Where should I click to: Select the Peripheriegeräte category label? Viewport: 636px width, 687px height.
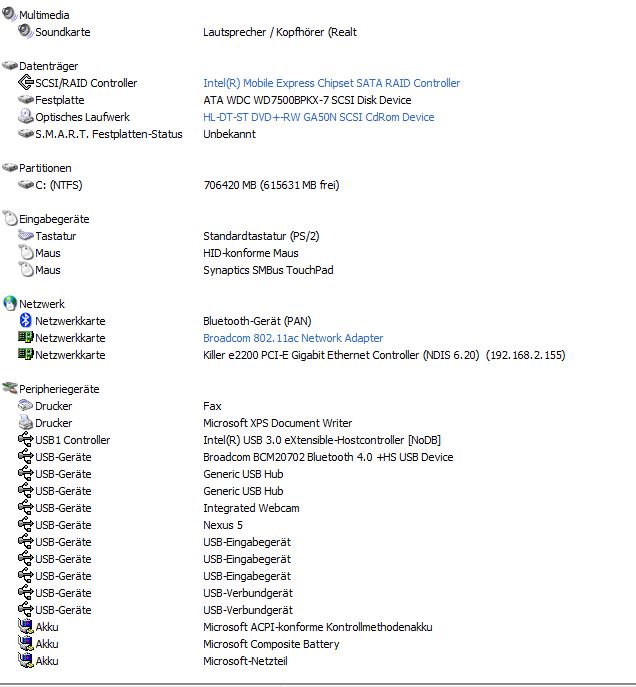[x=59, y=389]
